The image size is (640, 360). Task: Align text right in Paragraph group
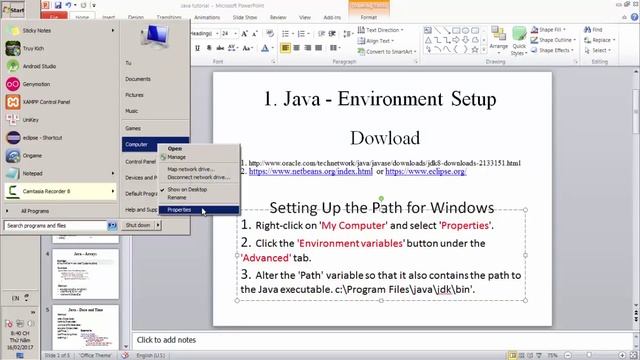[x=308, y=48]
